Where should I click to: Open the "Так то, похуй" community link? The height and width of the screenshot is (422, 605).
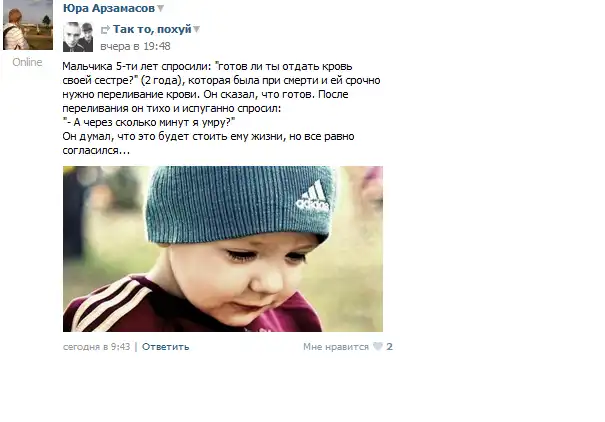coord(152,29)
